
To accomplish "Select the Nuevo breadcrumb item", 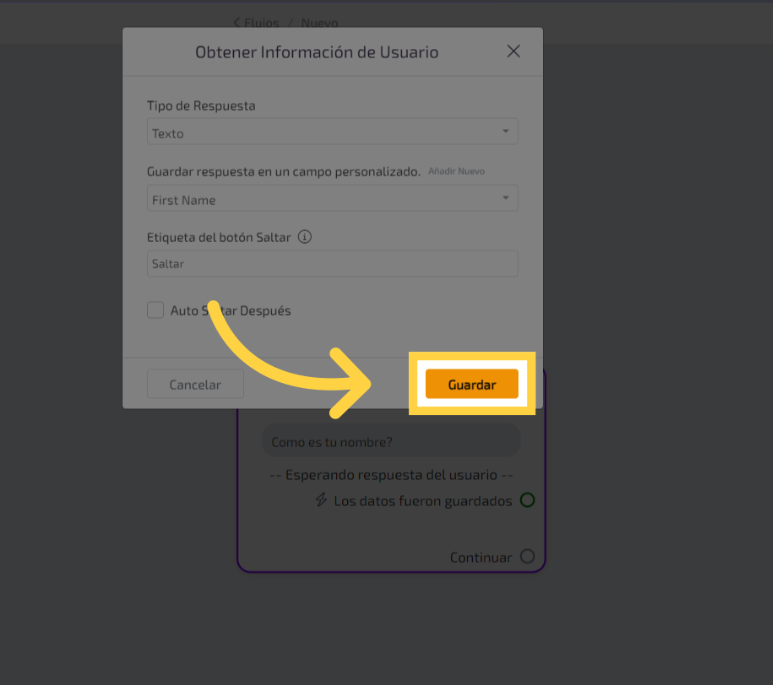I will pos(320,22).
